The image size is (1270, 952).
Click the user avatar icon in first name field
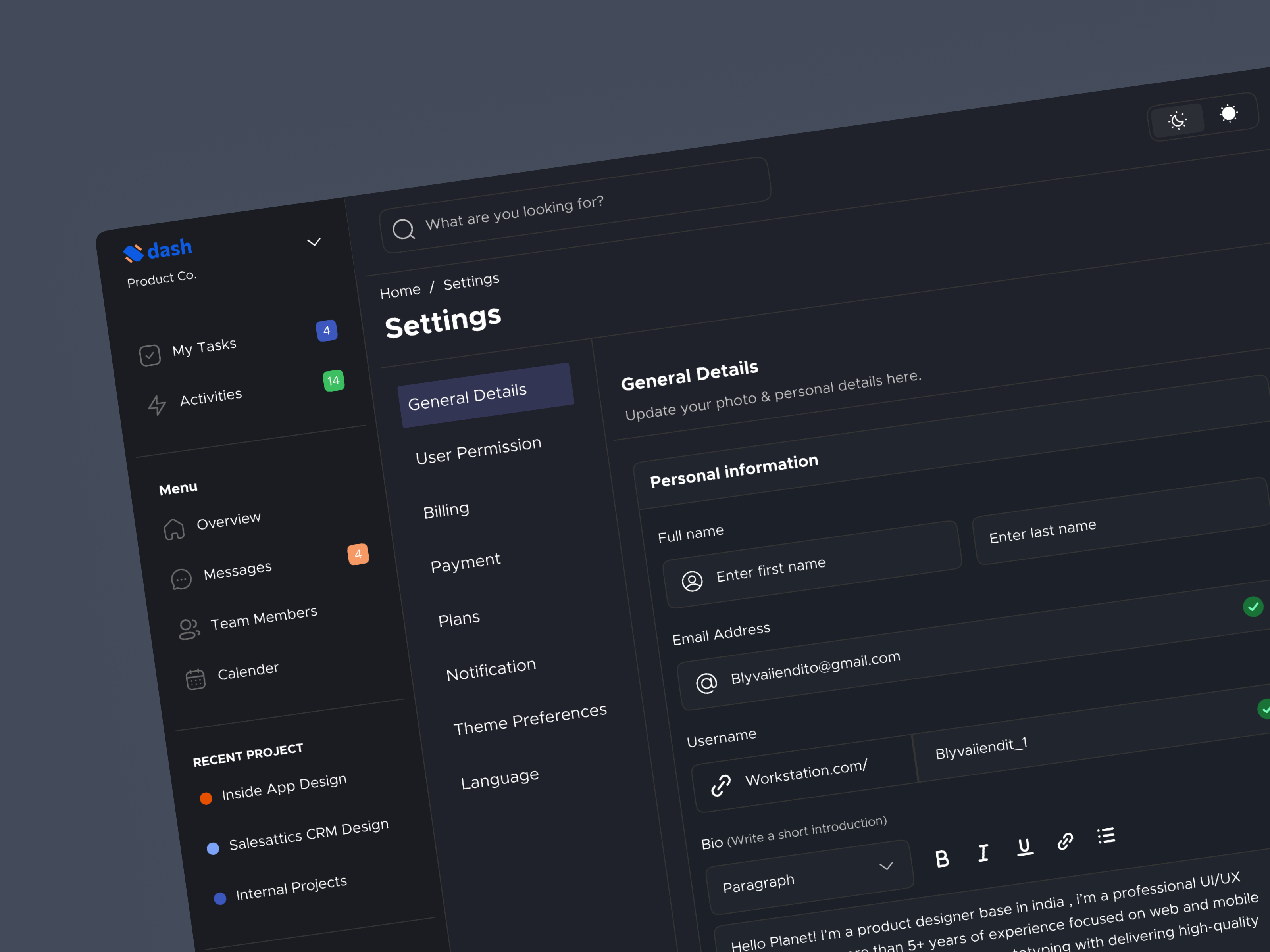(x=692, y=581)
